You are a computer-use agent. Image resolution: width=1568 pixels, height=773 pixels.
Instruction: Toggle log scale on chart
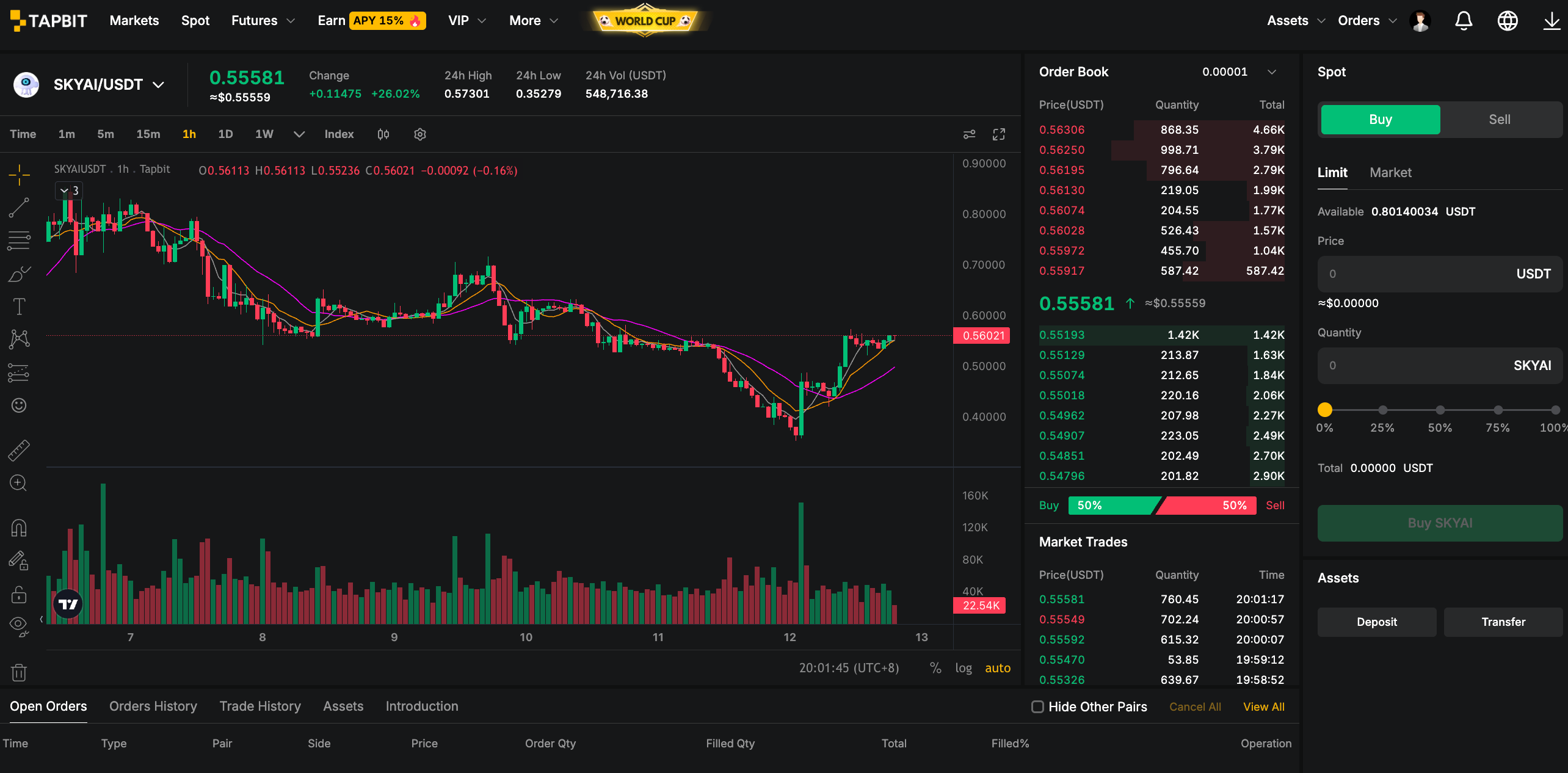(x=964, y=668)
